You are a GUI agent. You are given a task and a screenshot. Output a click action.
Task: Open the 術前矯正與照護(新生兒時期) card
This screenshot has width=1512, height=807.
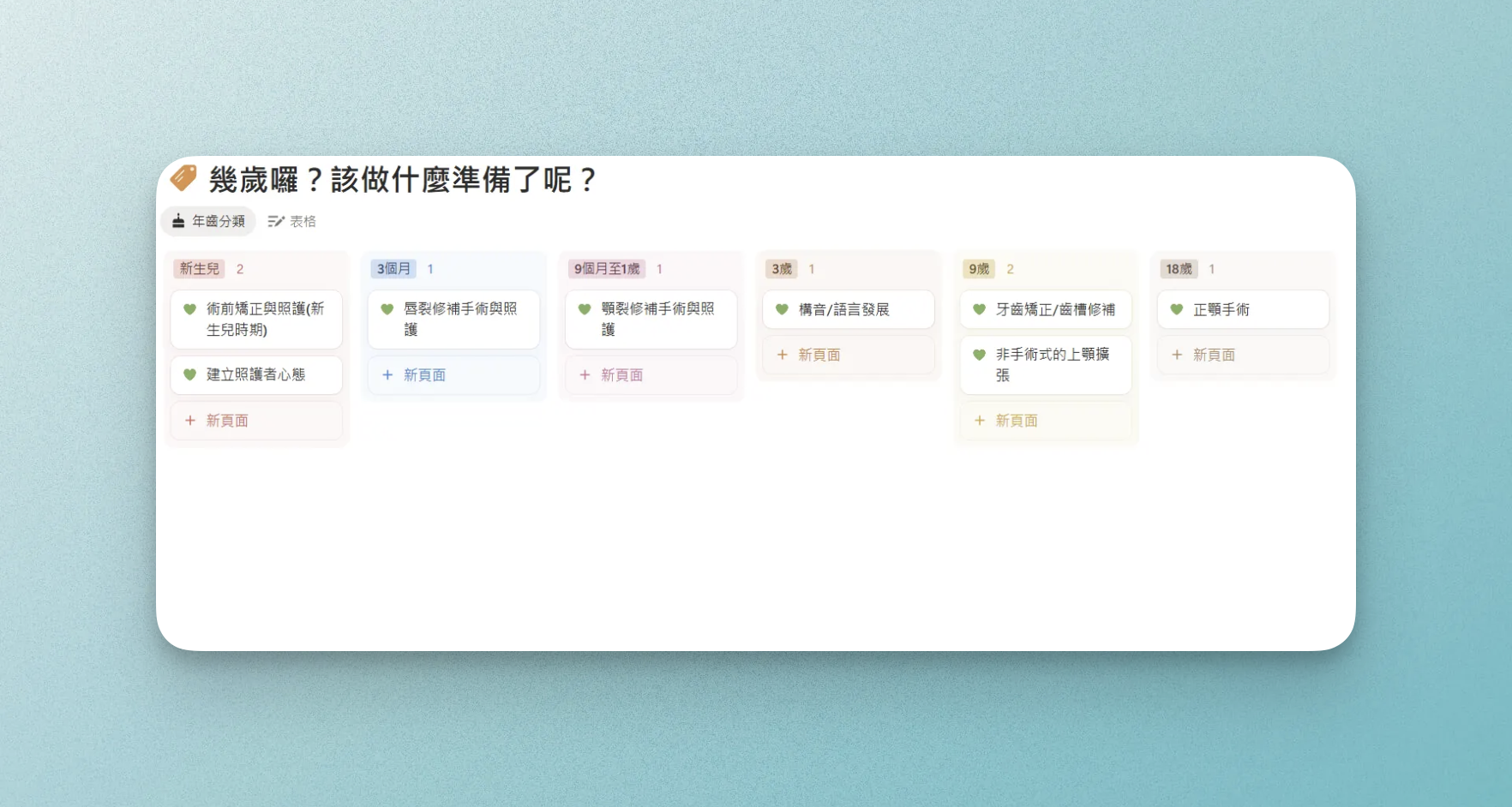coord(264,319)
